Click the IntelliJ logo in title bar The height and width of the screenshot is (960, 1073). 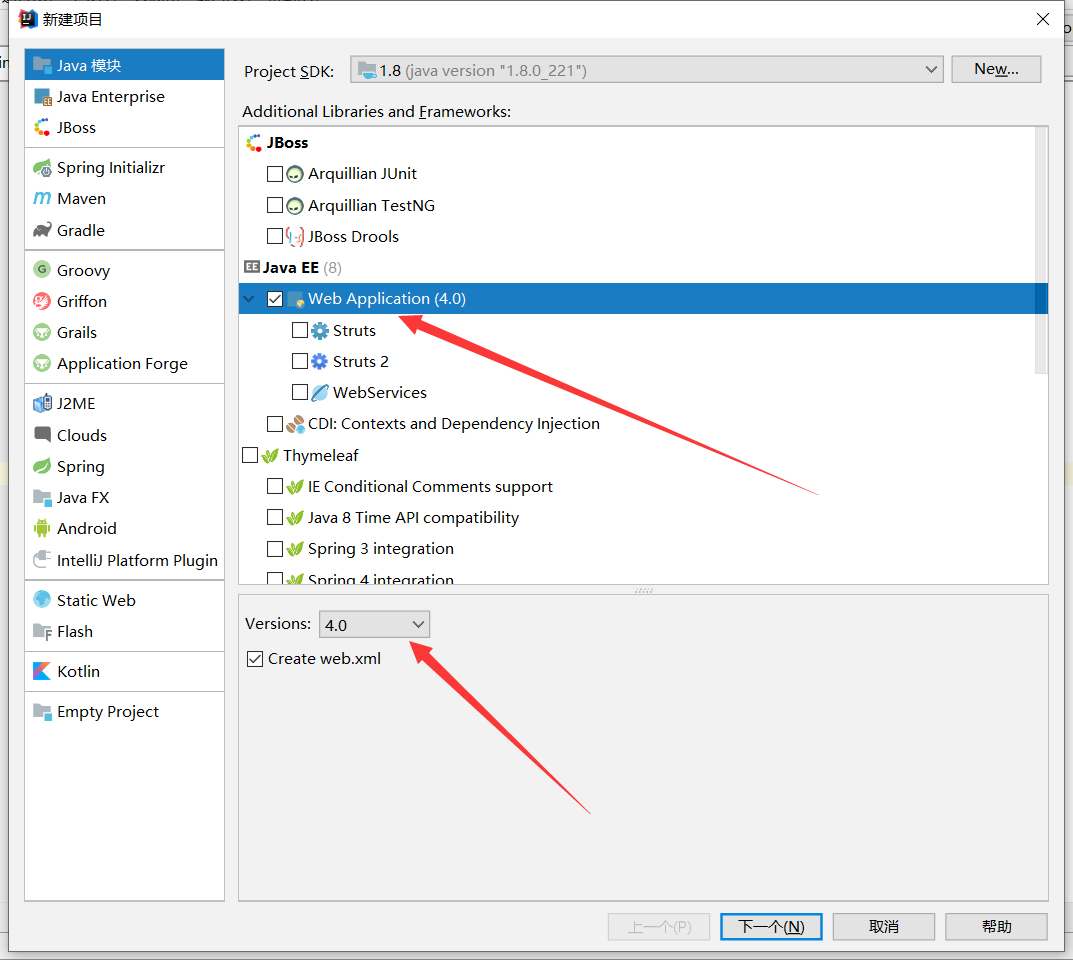point(27,19)
